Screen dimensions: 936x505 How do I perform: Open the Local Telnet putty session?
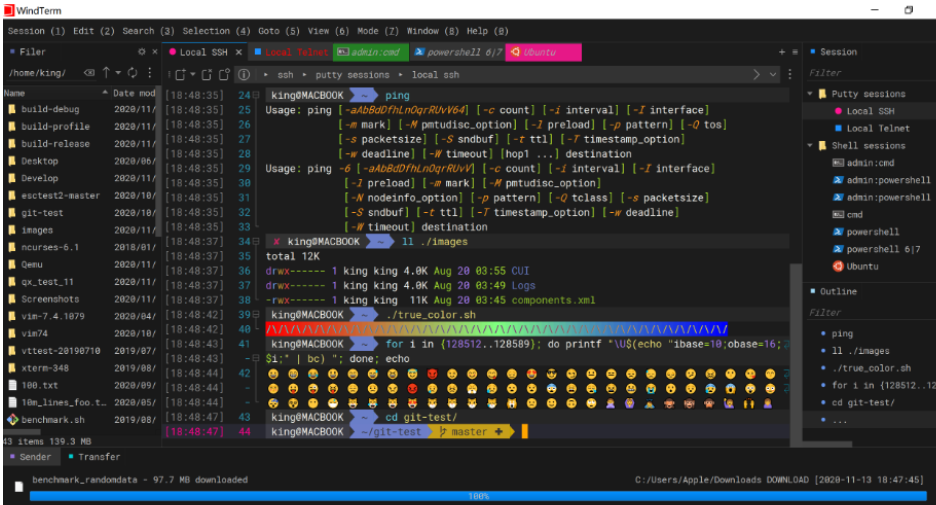(877, 128)
